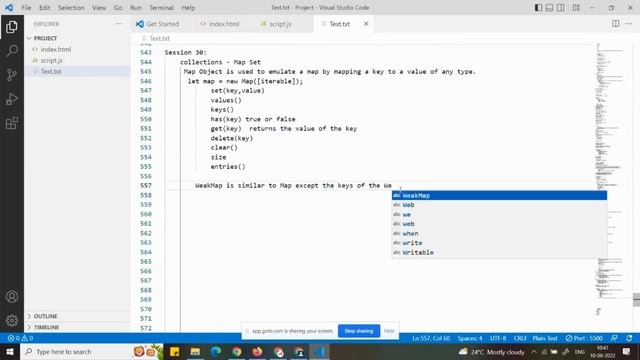640x360 pixels.
Task: Change encoding via UTF-8 status entry
Action: click(498, 338)
